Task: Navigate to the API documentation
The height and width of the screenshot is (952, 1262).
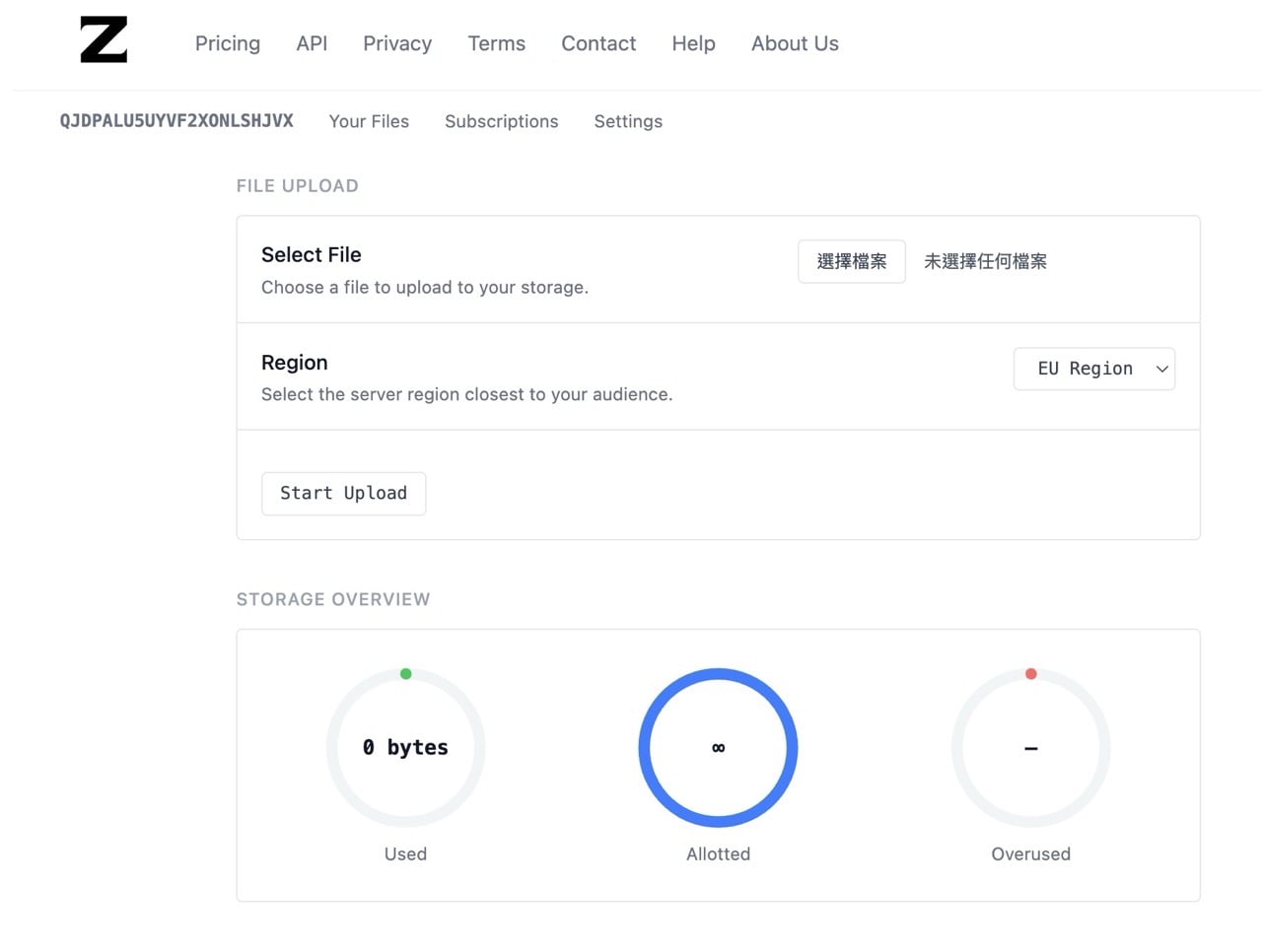Action: (x=312, y=43)
